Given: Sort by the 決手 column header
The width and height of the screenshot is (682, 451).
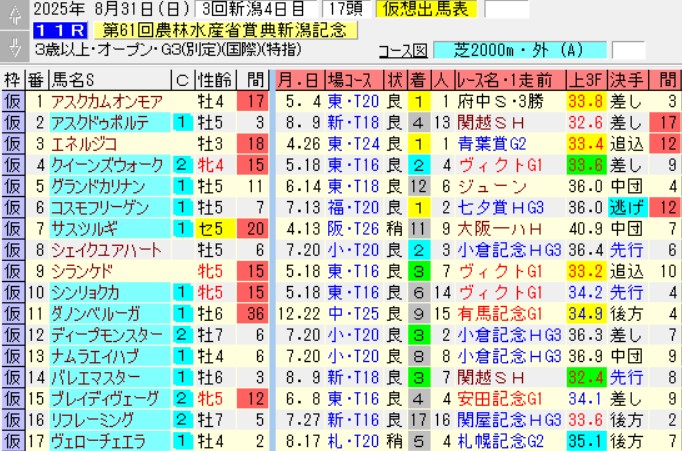Looking at the screenshot, I should pos(627,80).
